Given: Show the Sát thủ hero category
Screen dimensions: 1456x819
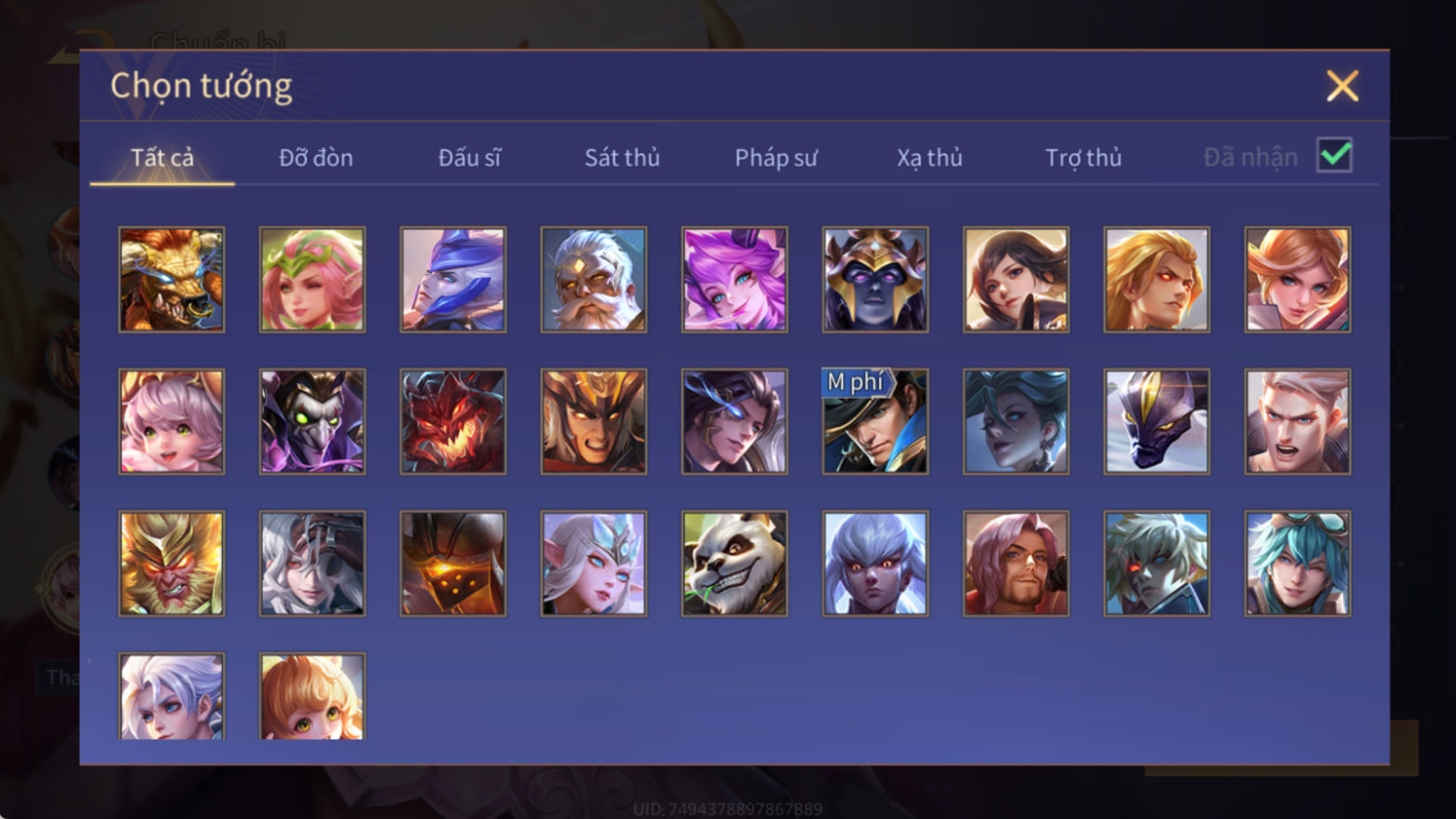Looking at the screenshot, I should click(622, 157).
